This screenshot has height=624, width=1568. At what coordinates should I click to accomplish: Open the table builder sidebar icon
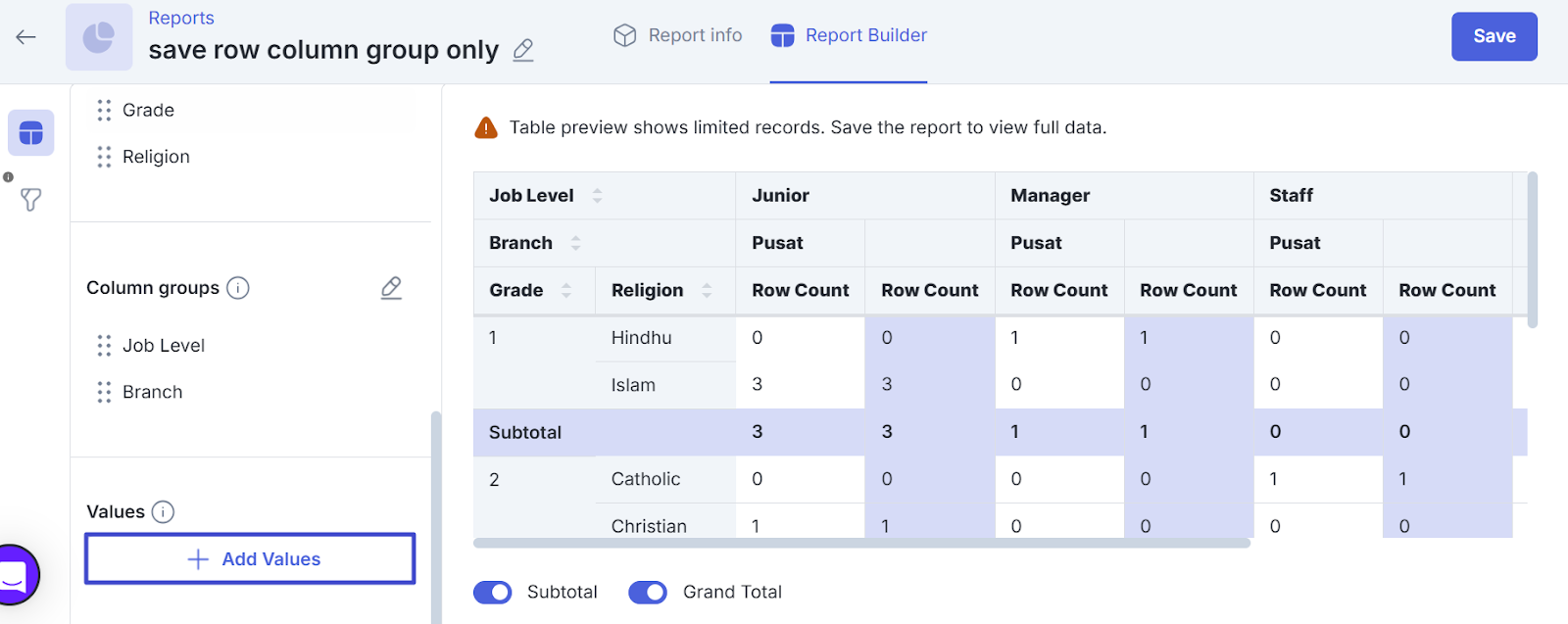tap(31, 133)
